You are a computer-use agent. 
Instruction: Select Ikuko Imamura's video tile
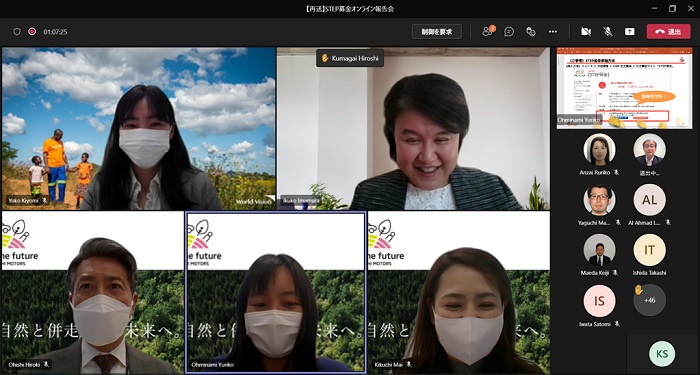413,128
